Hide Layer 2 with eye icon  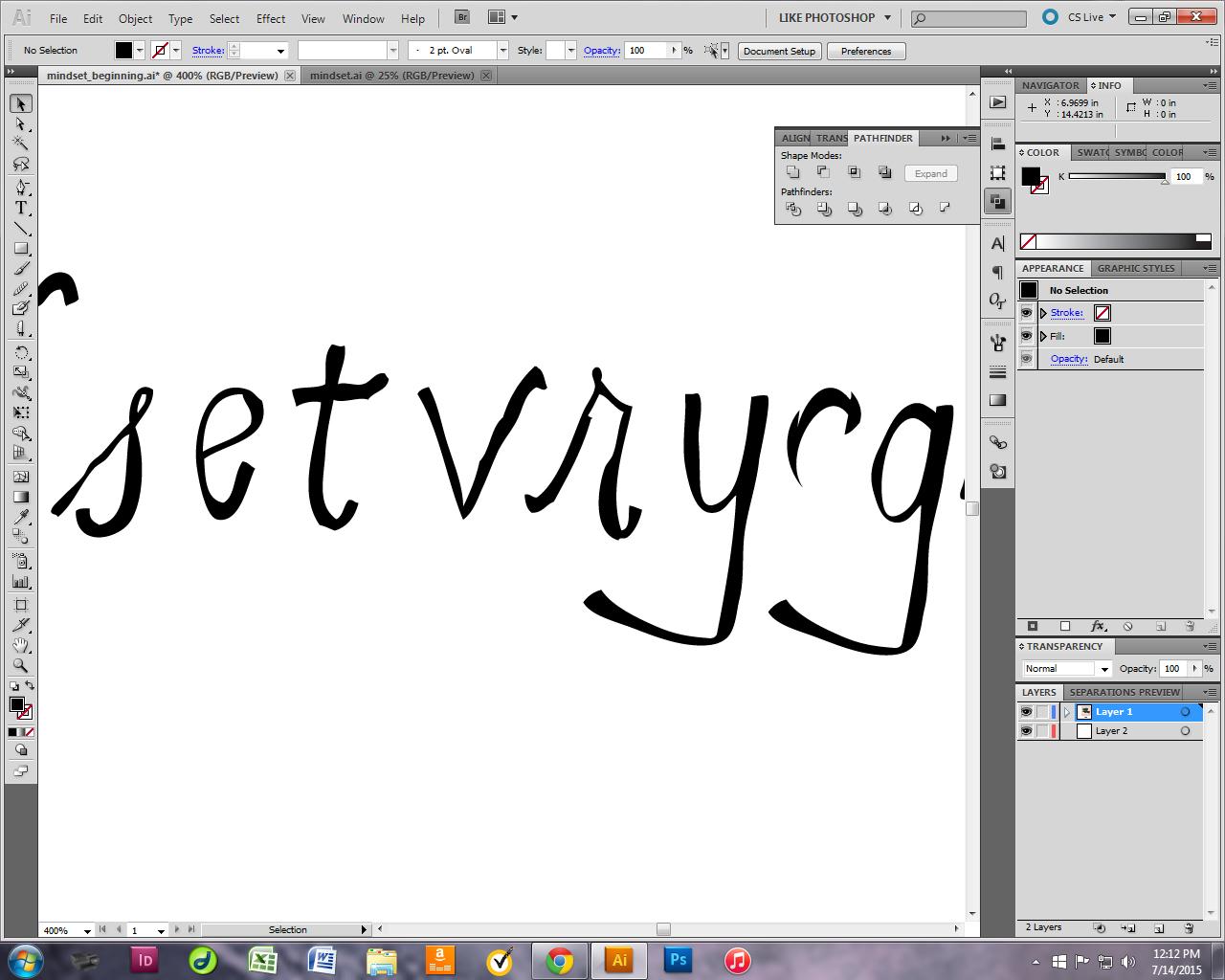(1026, 731)
